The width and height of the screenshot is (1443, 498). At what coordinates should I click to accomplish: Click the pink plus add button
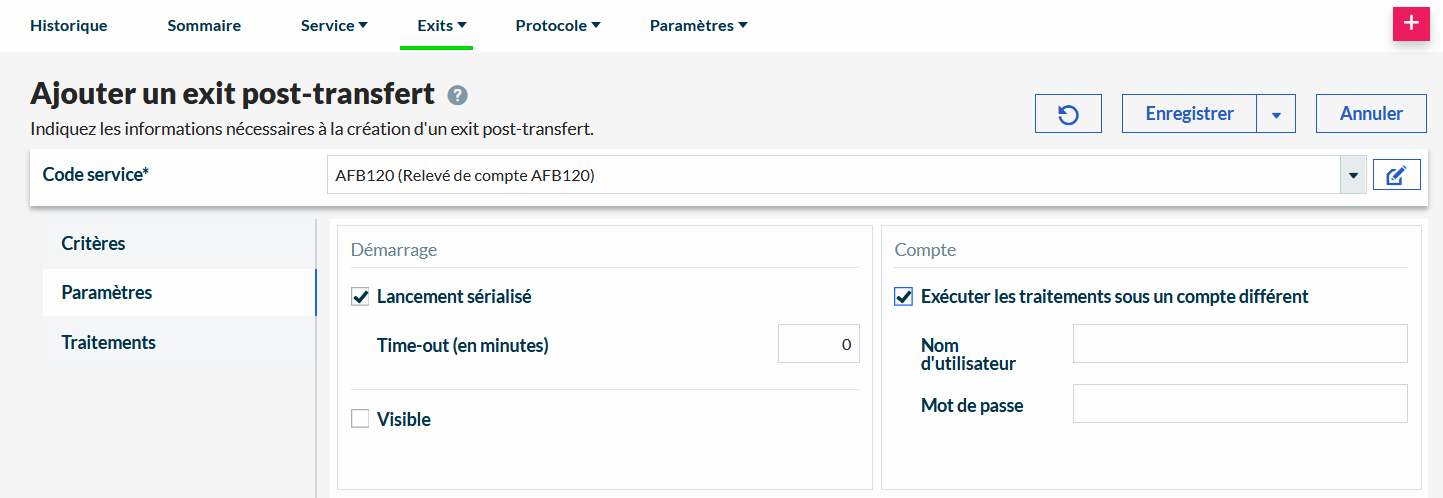click(1411, 24)
